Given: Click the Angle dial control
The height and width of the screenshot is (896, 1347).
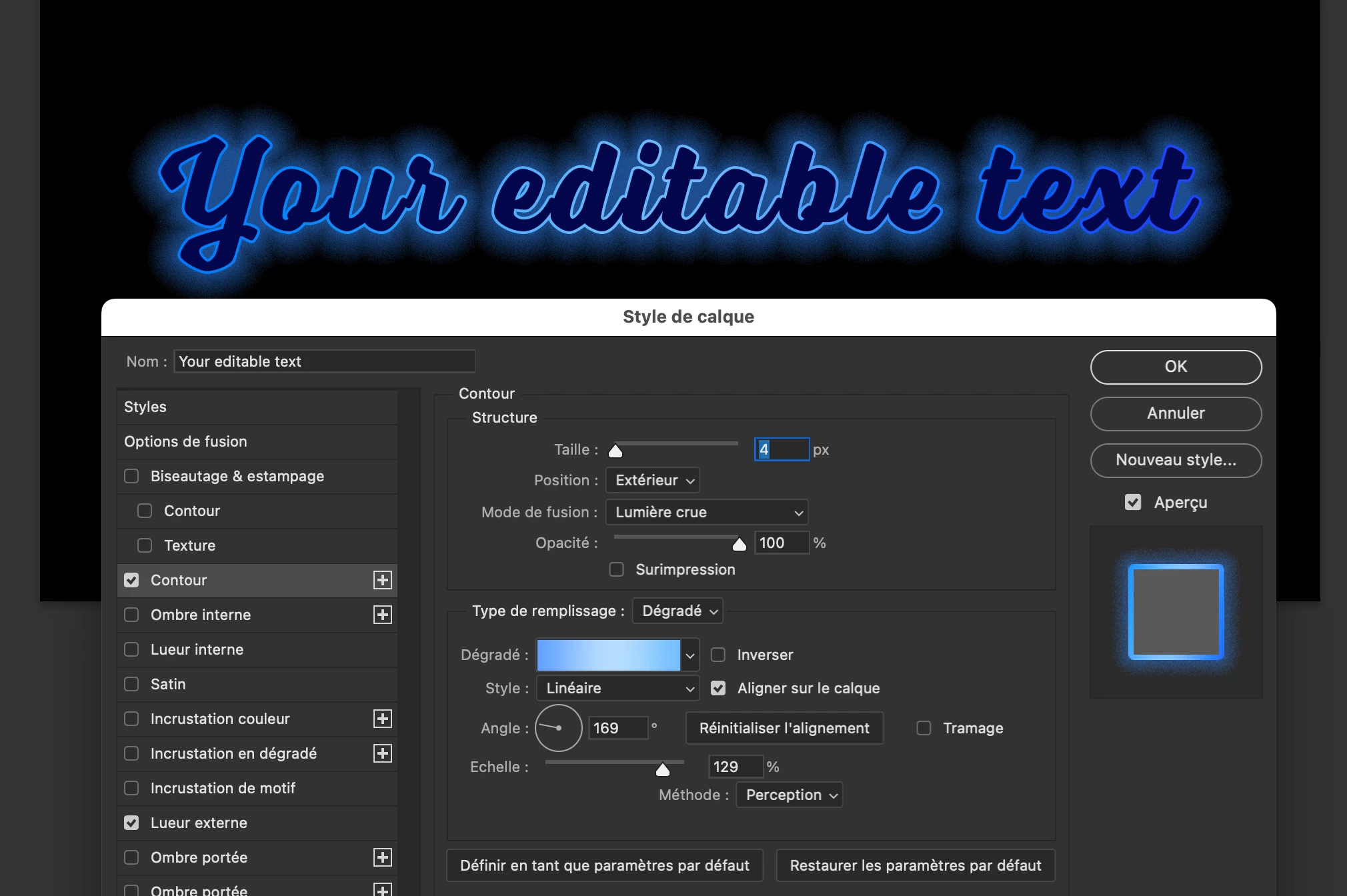Looking at the screenshot, I should click(558, 728).
